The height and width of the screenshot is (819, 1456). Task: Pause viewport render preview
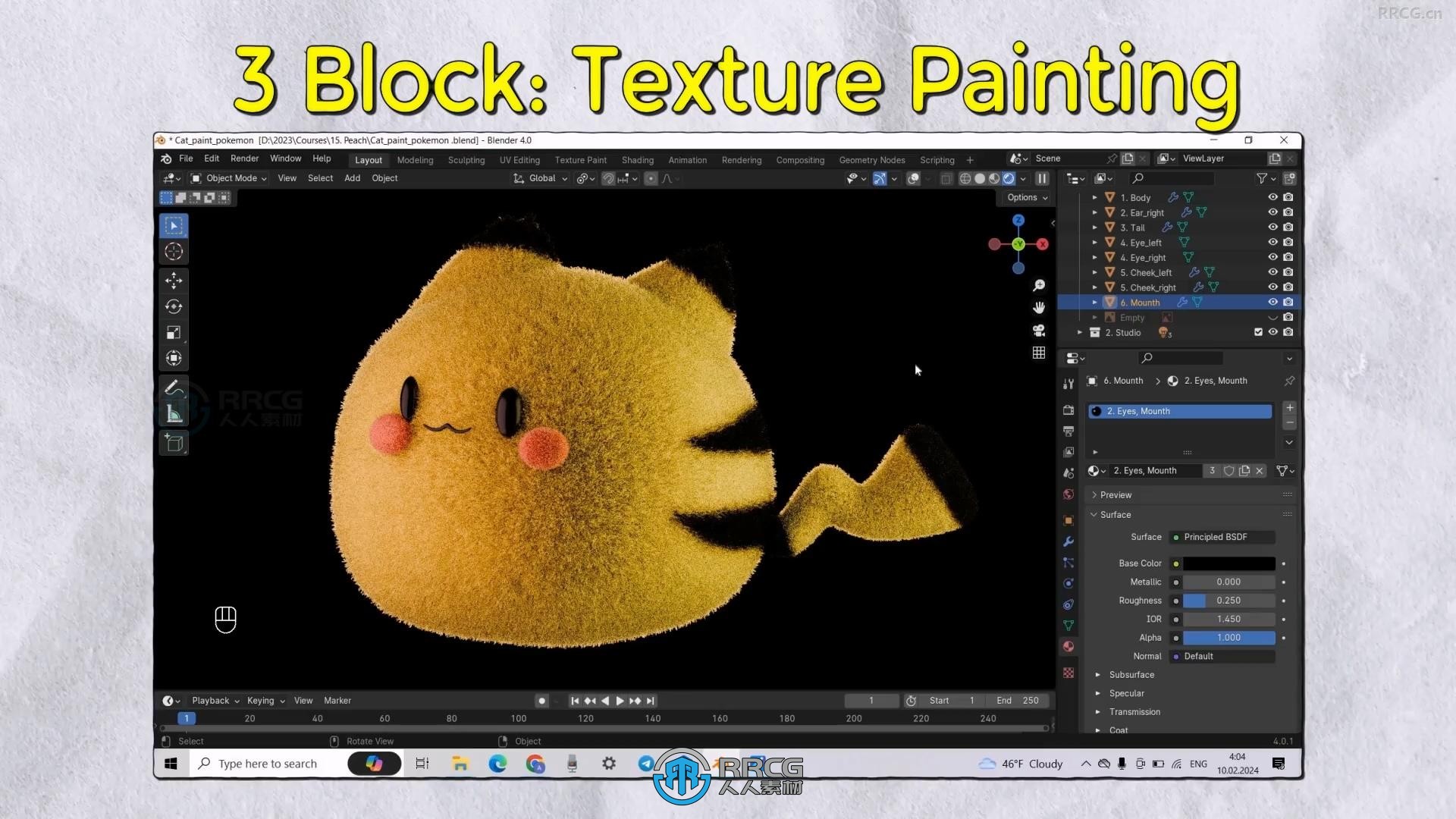1042,178
